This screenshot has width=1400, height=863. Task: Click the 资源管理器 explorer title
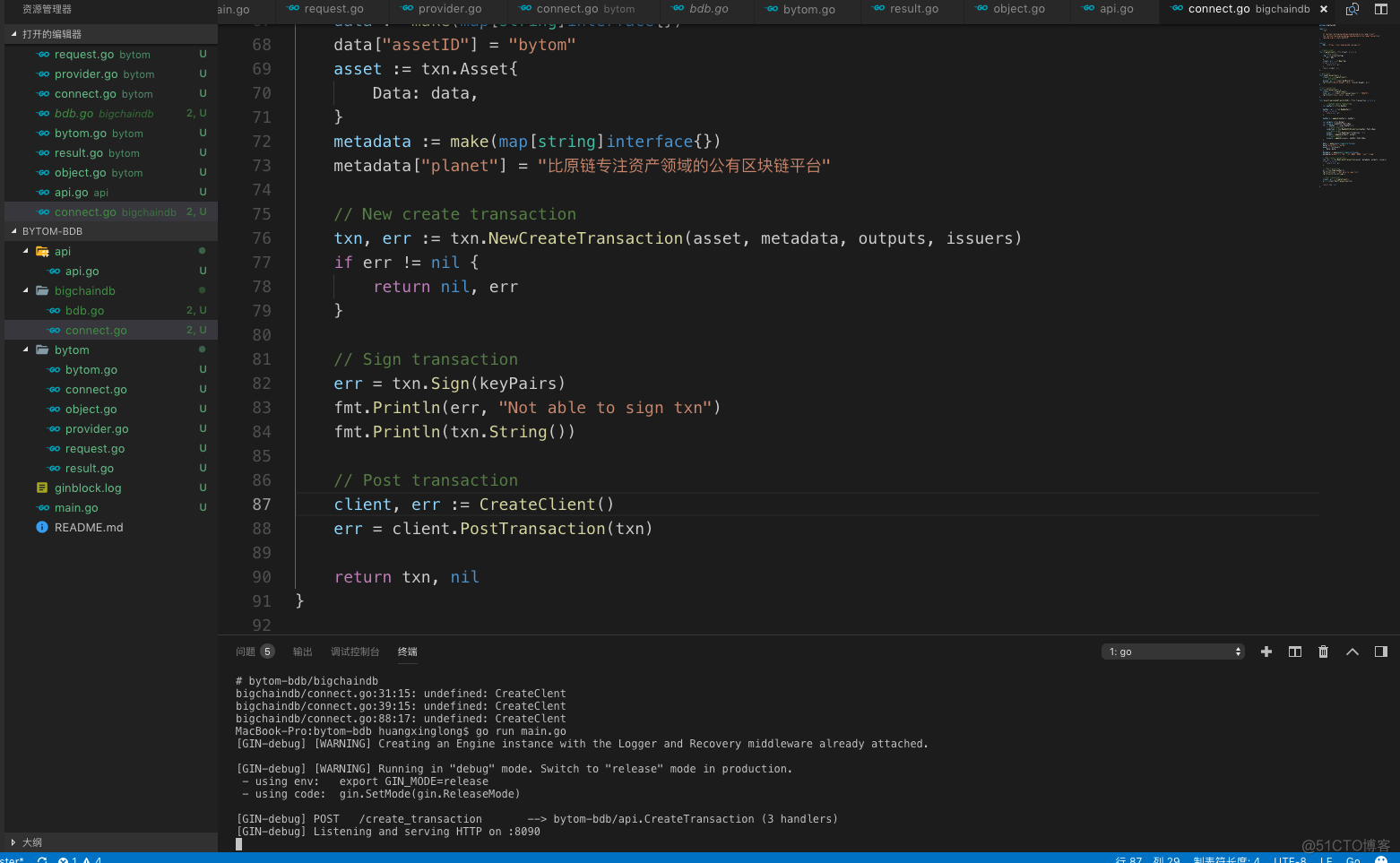47,9
